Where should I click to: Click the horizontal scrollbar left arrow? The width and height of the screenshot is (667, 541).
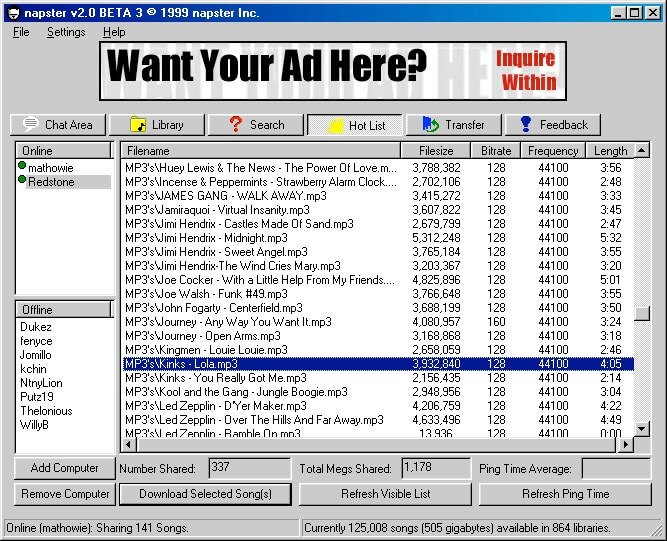coord(129,445)
